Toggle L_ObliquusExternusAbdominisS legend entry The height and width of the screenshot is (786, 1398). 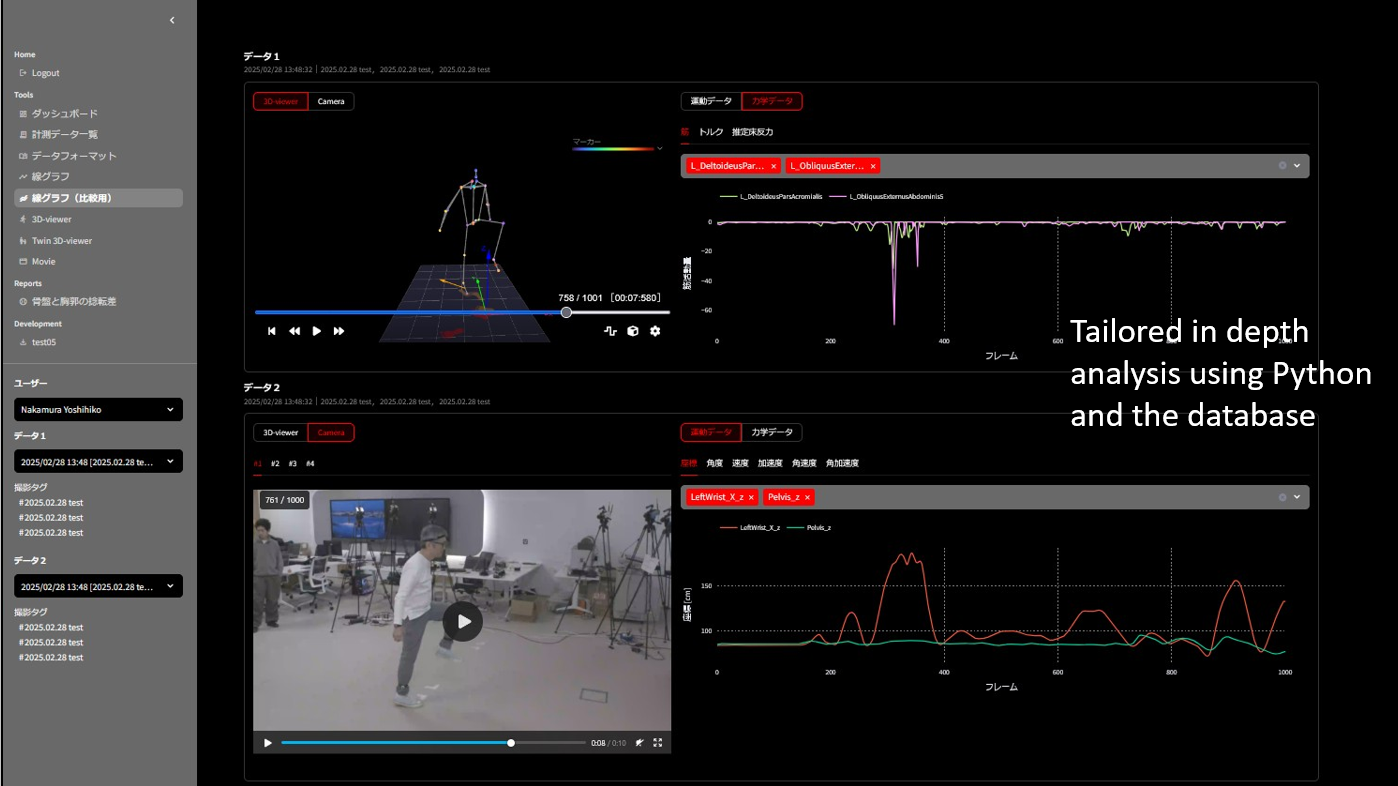click(x=884, y=197)
